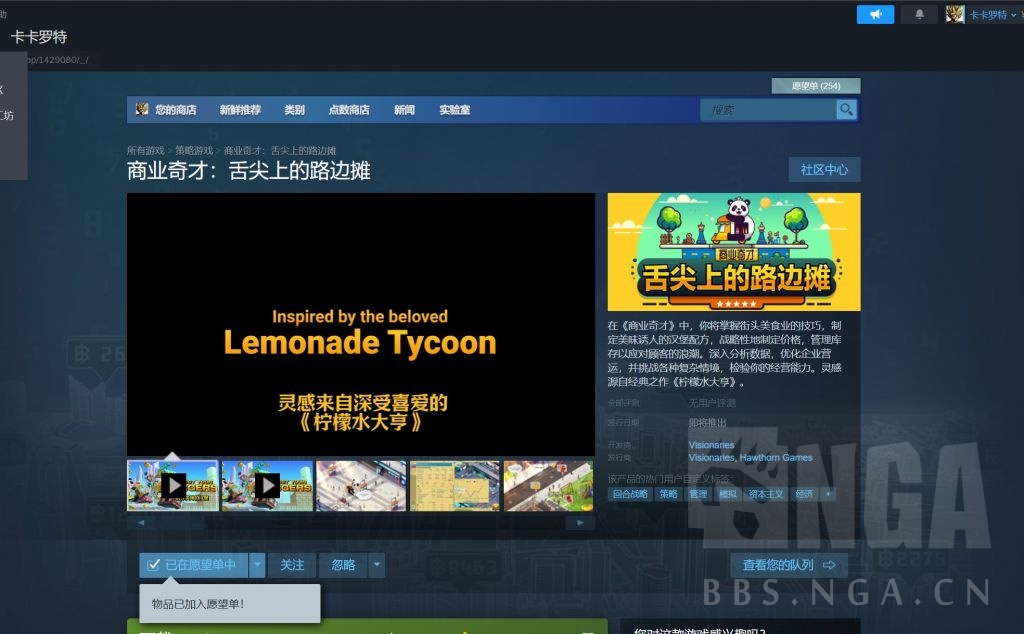
Task: Select the 资本主义 tag
Action: pyautogui.click(x=765, y=494)
